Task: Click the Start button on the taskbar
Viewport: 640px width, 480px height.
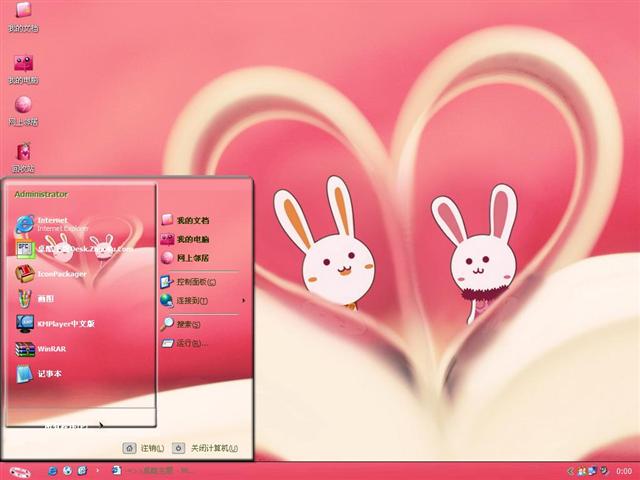Action: [20, 470]
